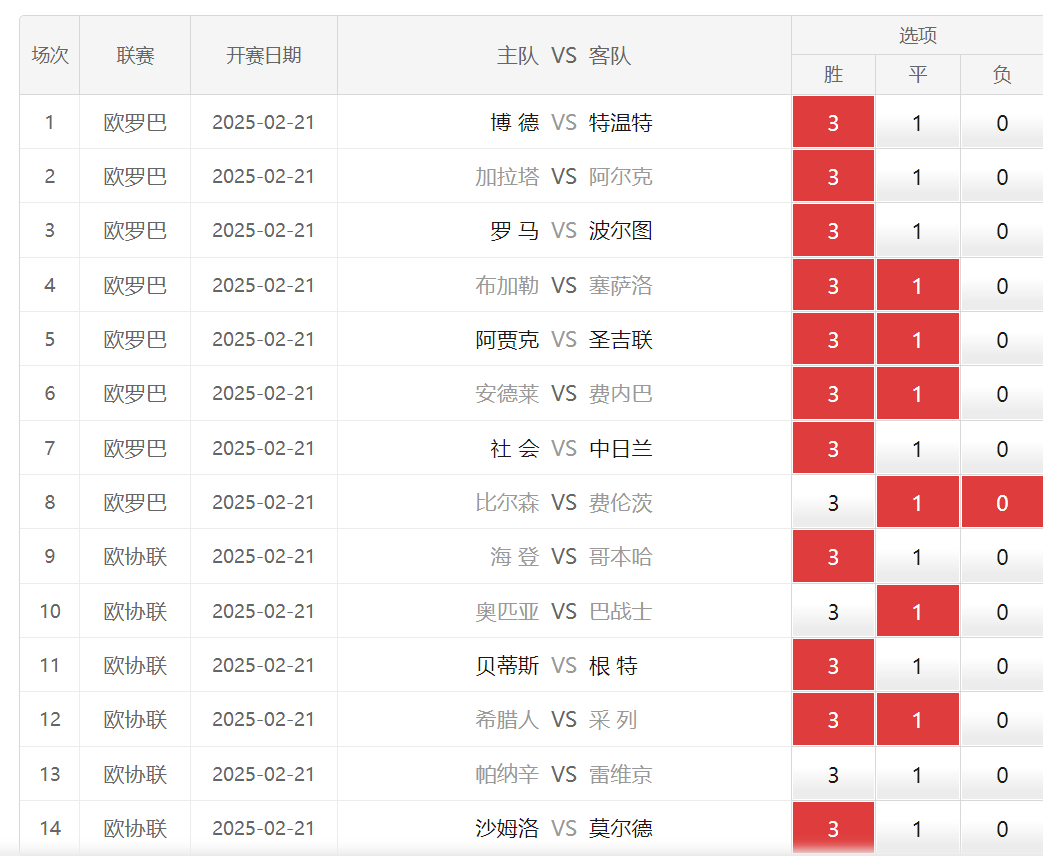Deselect the 平 (1) option for 希腊人 VS 采列
Screen dimensions: 1043x867
(917, 720)
